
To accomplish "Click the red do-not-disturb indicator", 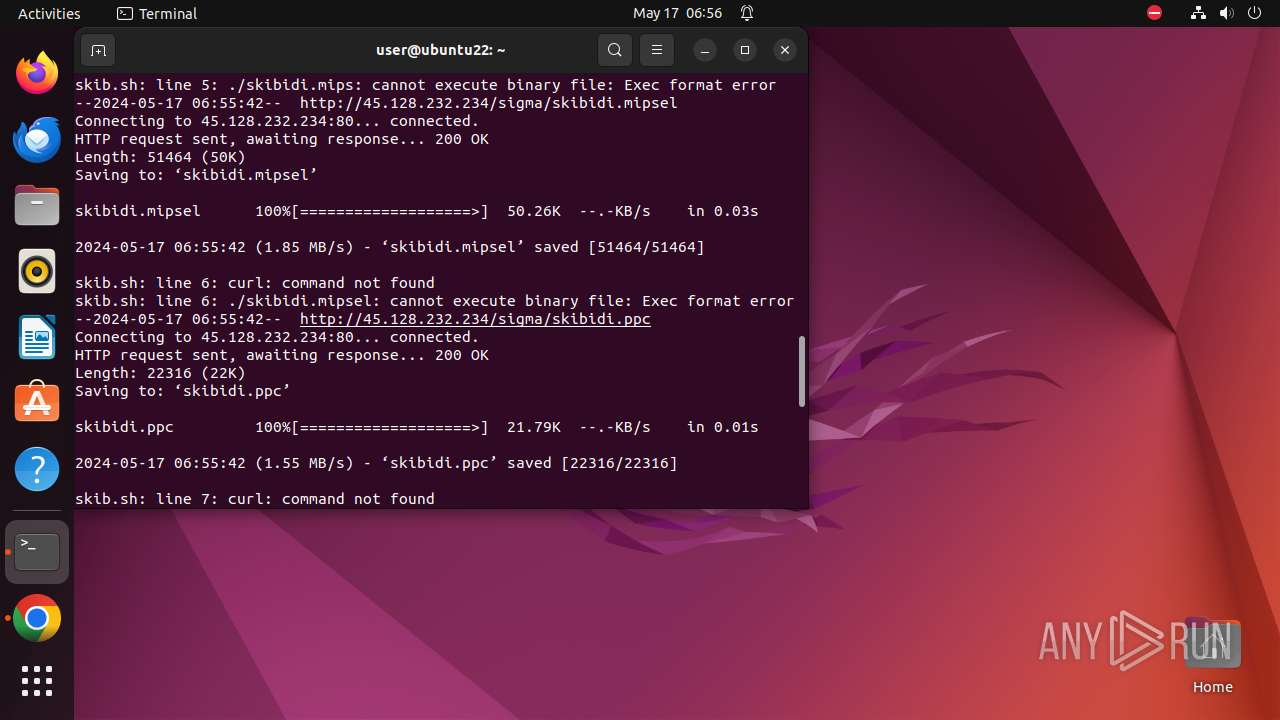I will click(x=1155, y=13).
